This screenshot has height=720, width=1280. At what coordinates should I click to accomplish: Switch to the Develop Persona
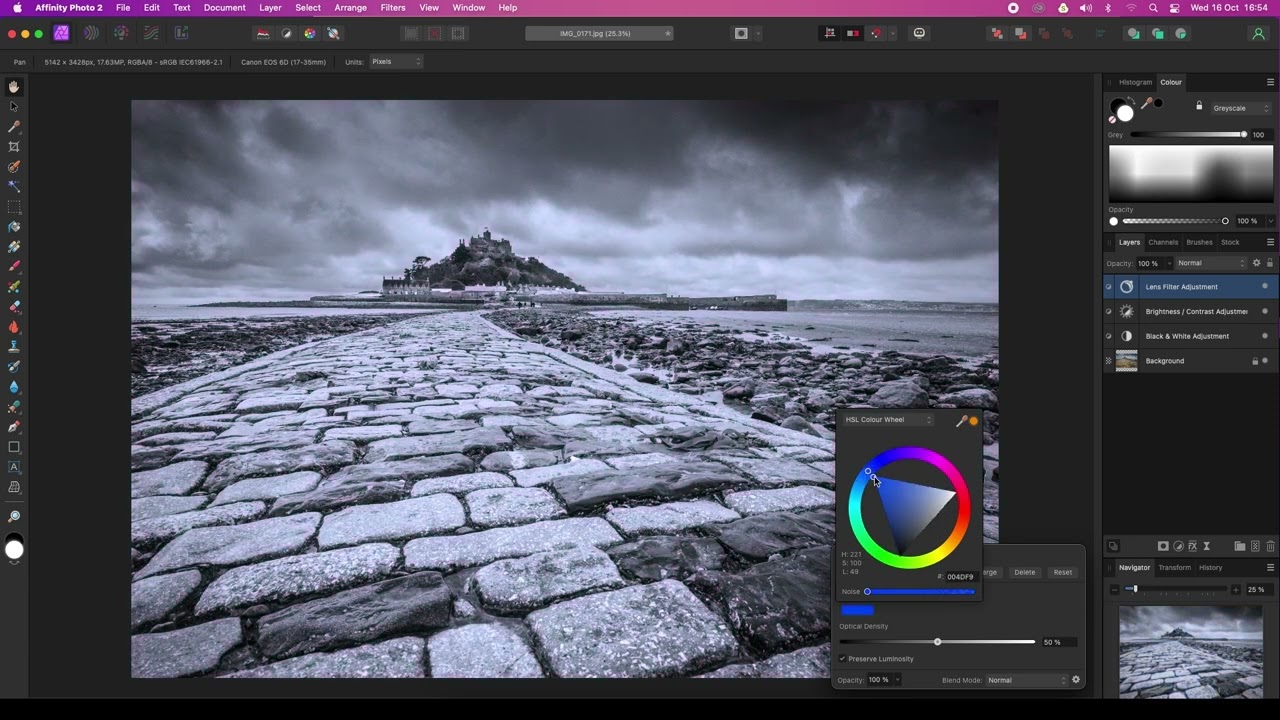point(121,33)
